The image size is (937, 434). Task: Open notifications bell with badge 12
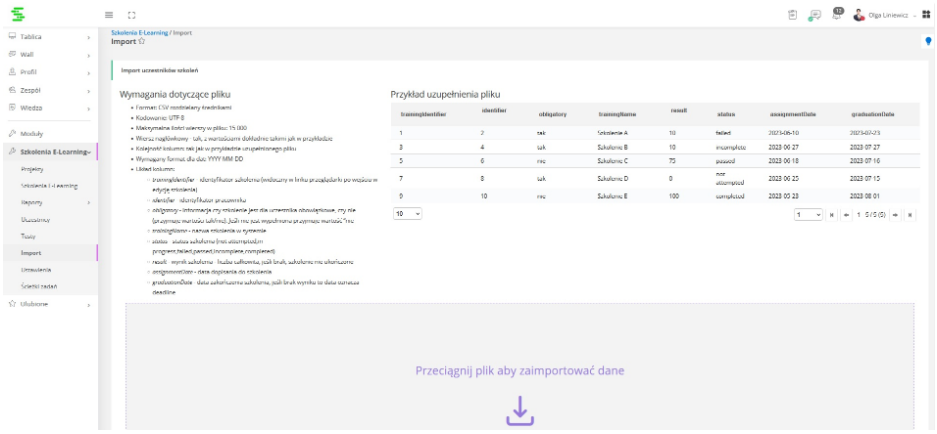tap(837, 15)
